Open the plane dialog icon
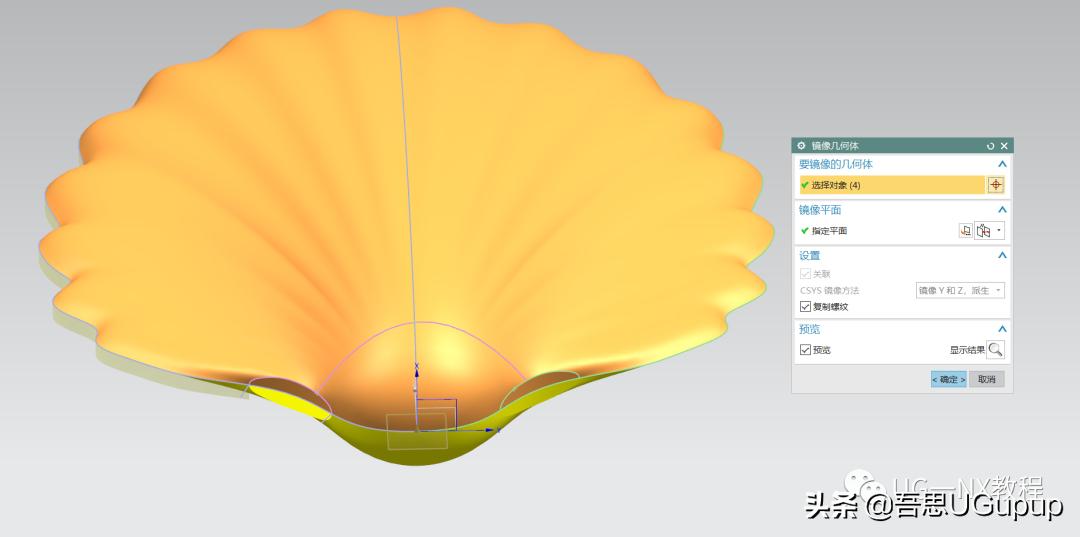This screenshot has height=537, width=1080. (x=966, y=231)
